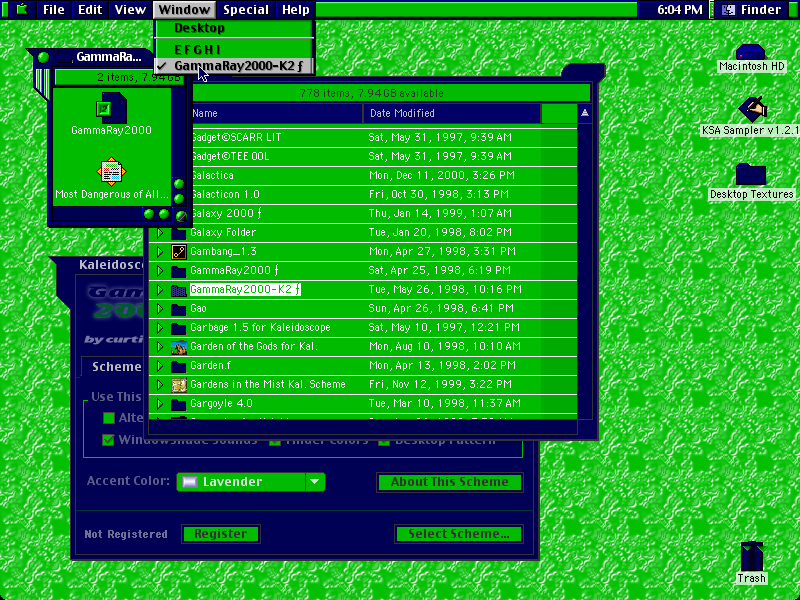This screenshot has height=600, width=800.
Task: Open the KSA Sampler v1.2.1 desktop icon
Action: click(752, 110)
